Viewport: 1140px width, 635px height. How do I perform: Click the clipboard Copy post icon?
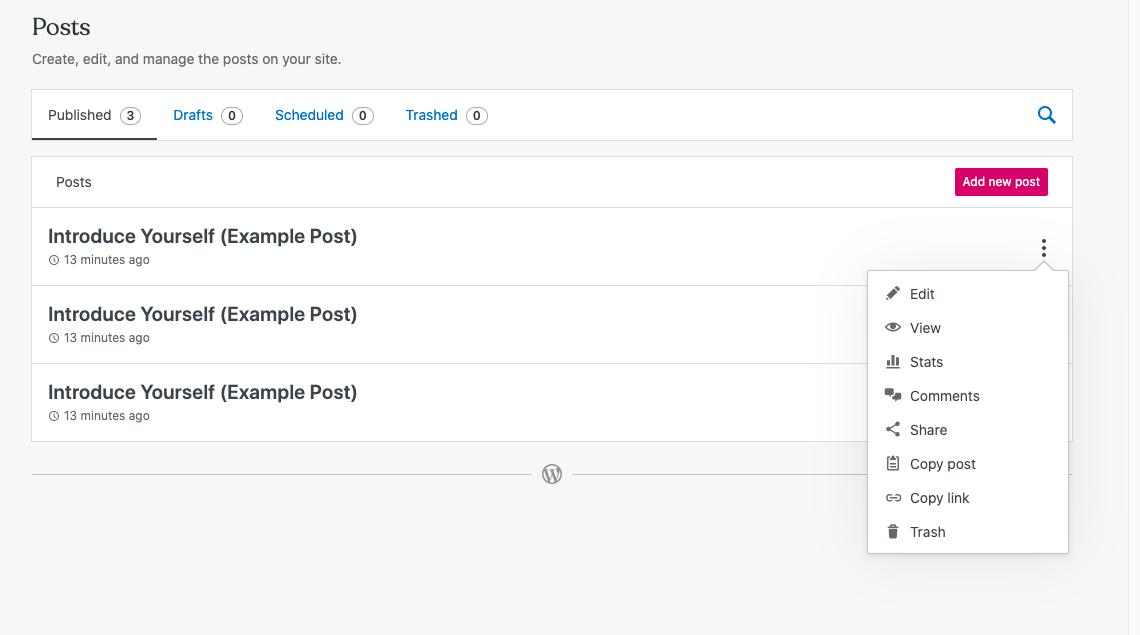[x=893, y=464]
